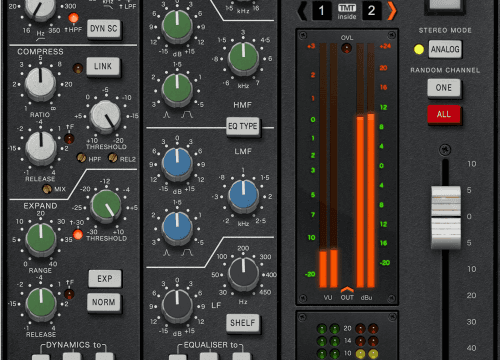Click the blue LMF kHz frequency knob
500x360 pixels.
click(243, 196)
